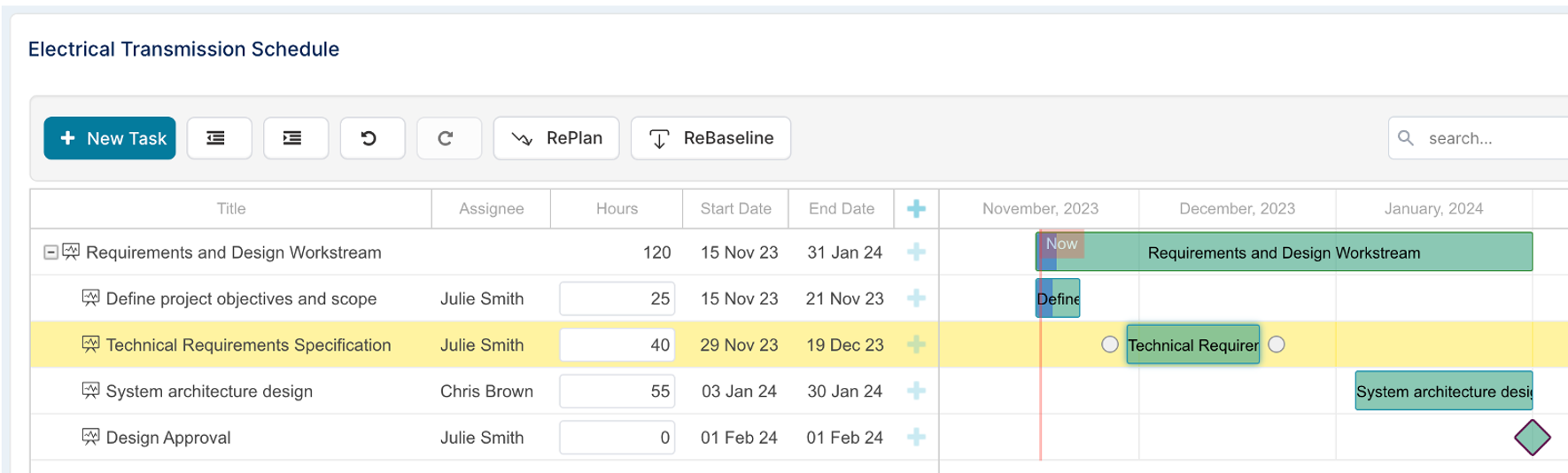Click the Assignee column header

coord(491,209)
